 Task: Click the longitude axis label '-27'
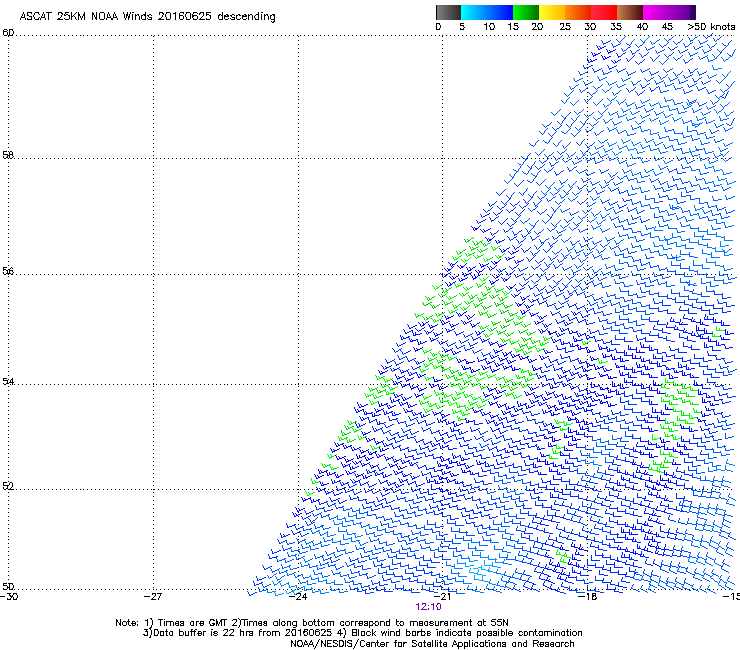pyautogui.click(x=153, y=597)
